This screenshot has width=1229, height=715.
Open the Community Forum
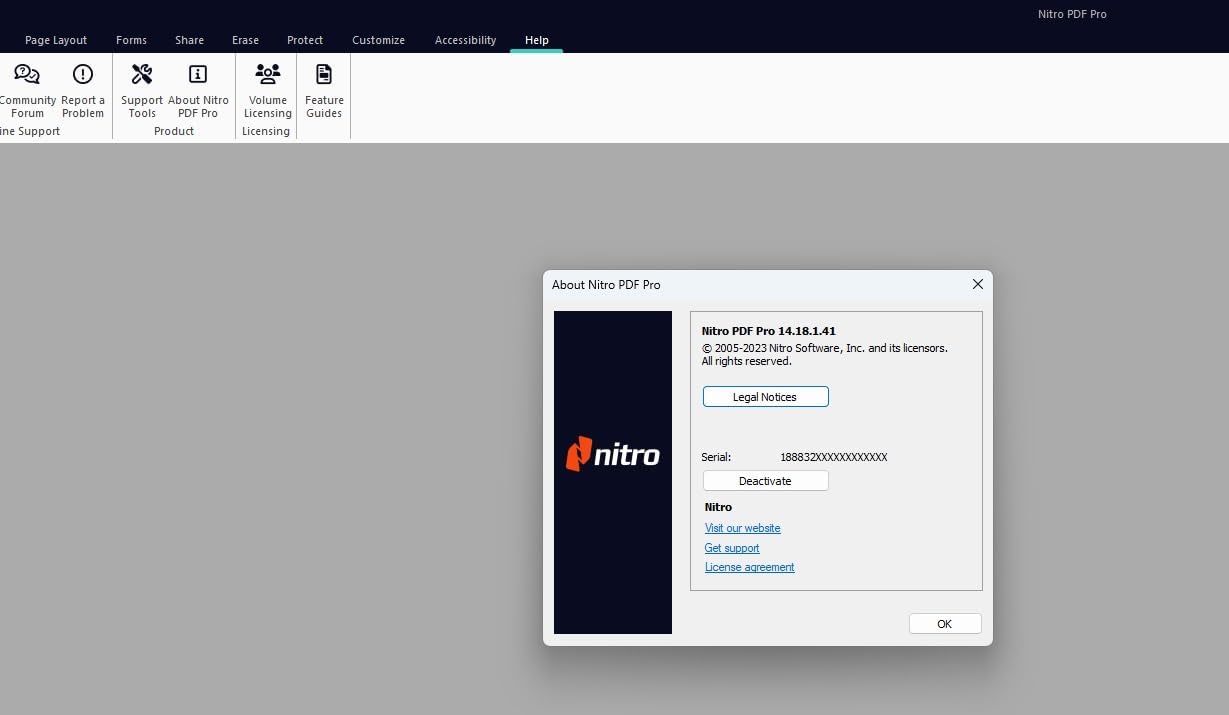click(x=27, y=88)
